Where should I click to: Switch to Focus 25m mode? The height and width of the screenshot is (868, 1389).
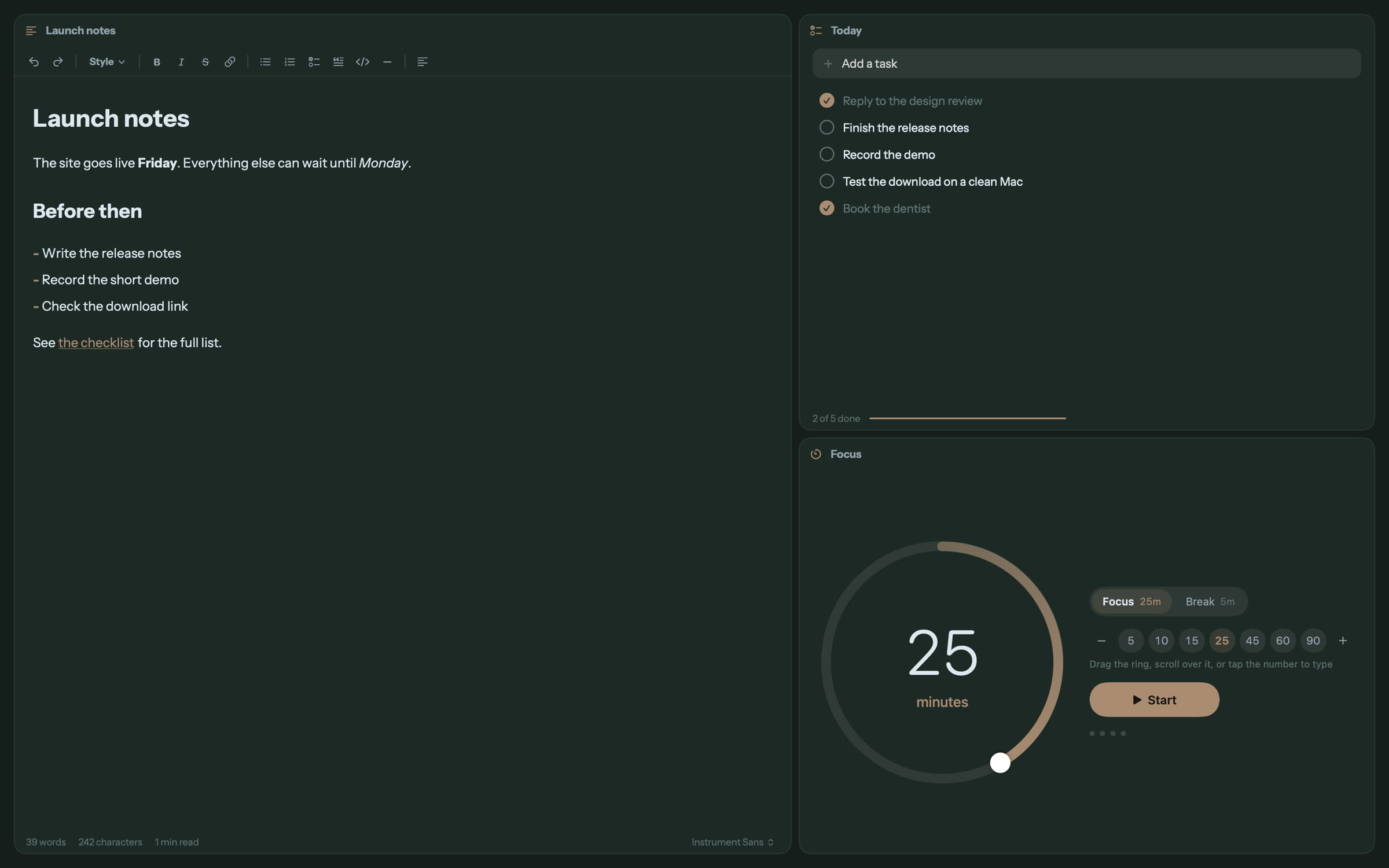[x=1131, y=602]
